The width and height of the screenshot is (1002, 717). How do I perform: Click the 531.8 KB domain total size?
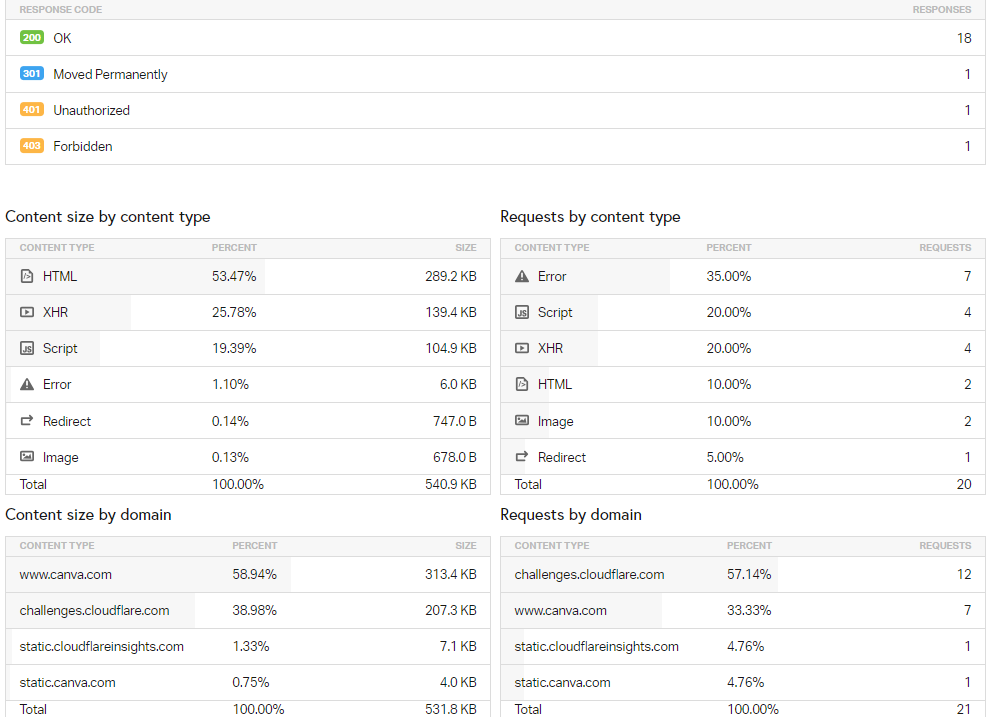[x=451, y=709]
